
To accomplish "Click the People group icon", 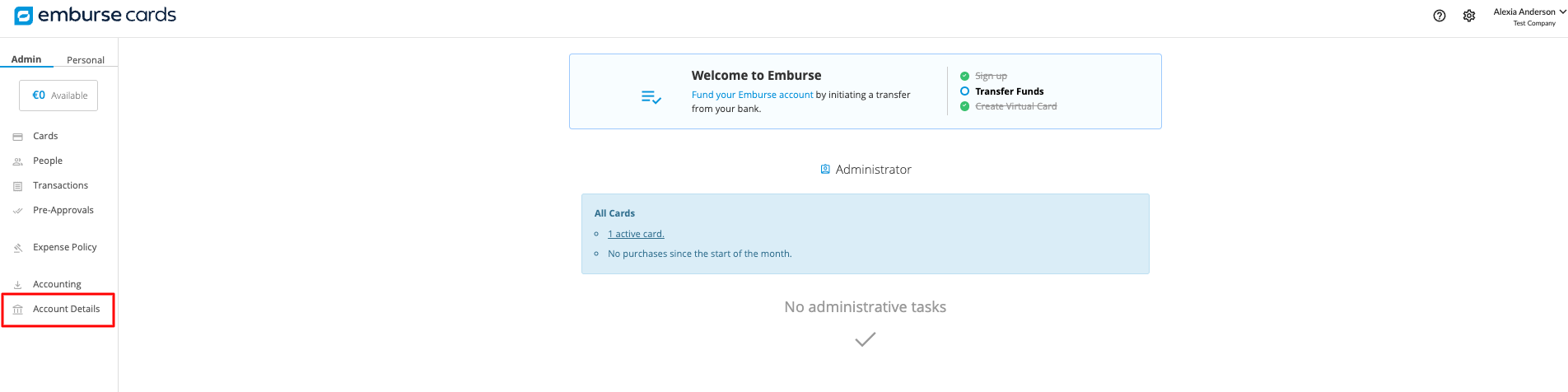I will point(17,161).
